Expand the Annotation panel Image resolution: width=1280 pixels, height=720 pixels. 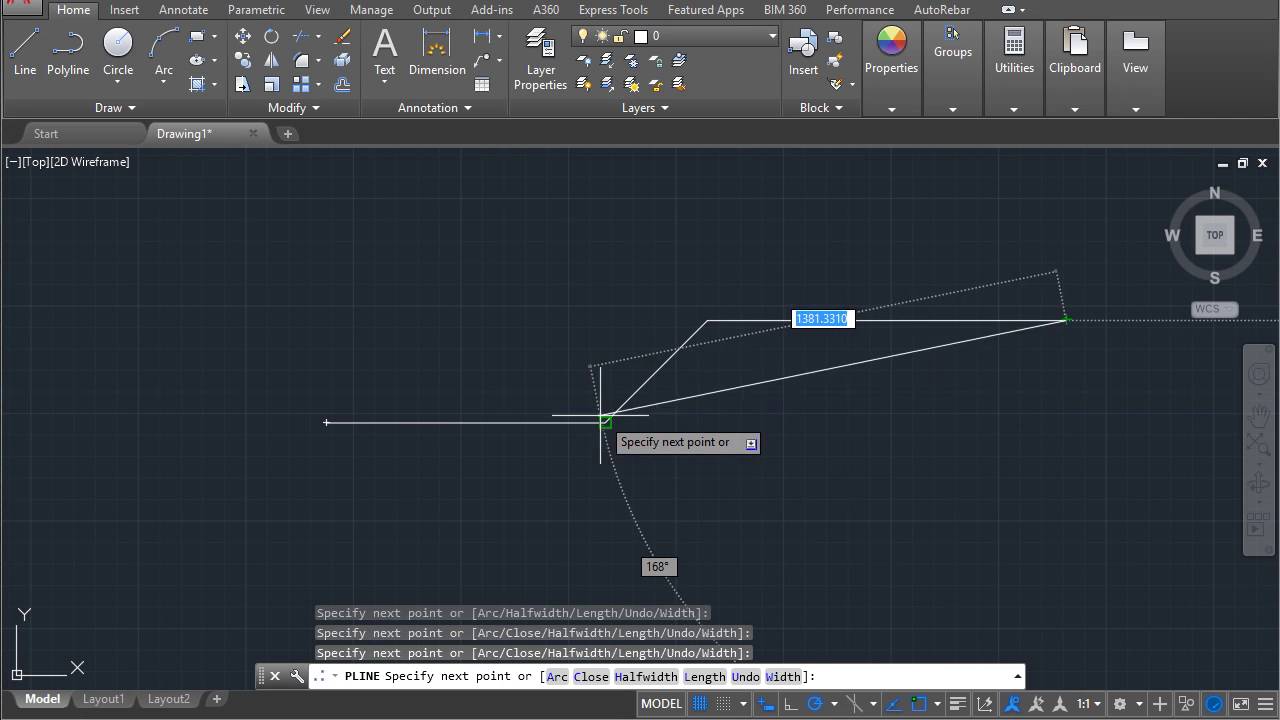435,108
